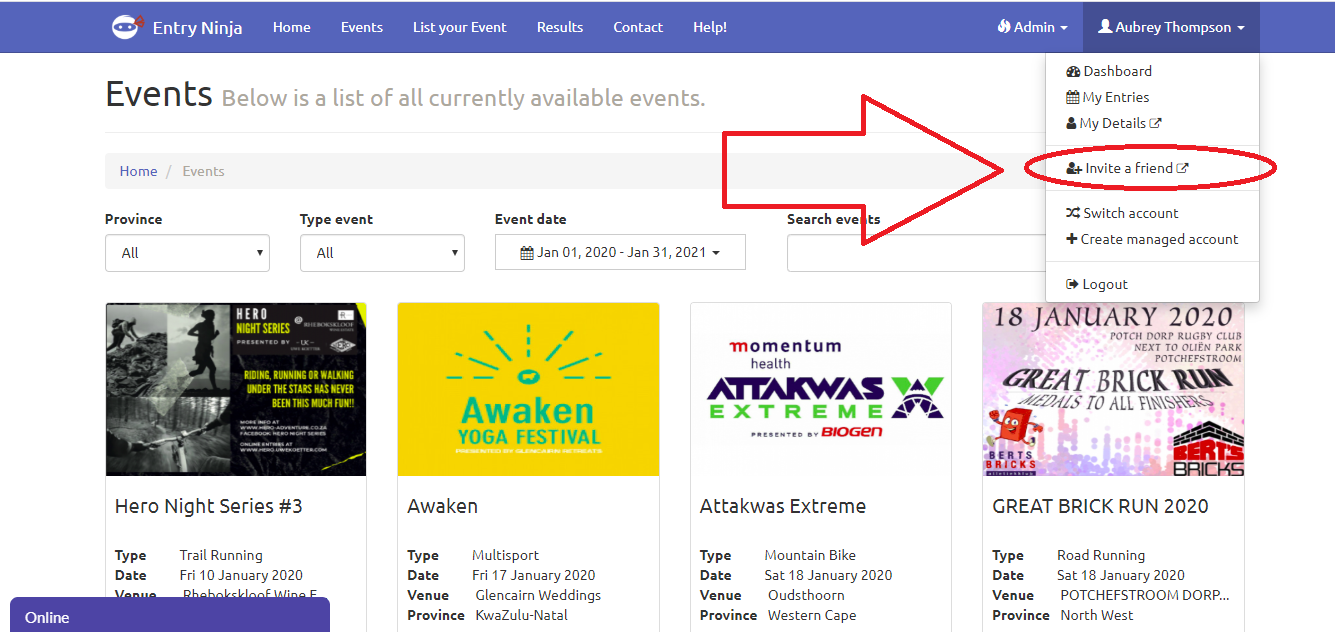The image size is (1335, 632).
Task: Click the Mountain Bike type text
Action: coord(810,555)
